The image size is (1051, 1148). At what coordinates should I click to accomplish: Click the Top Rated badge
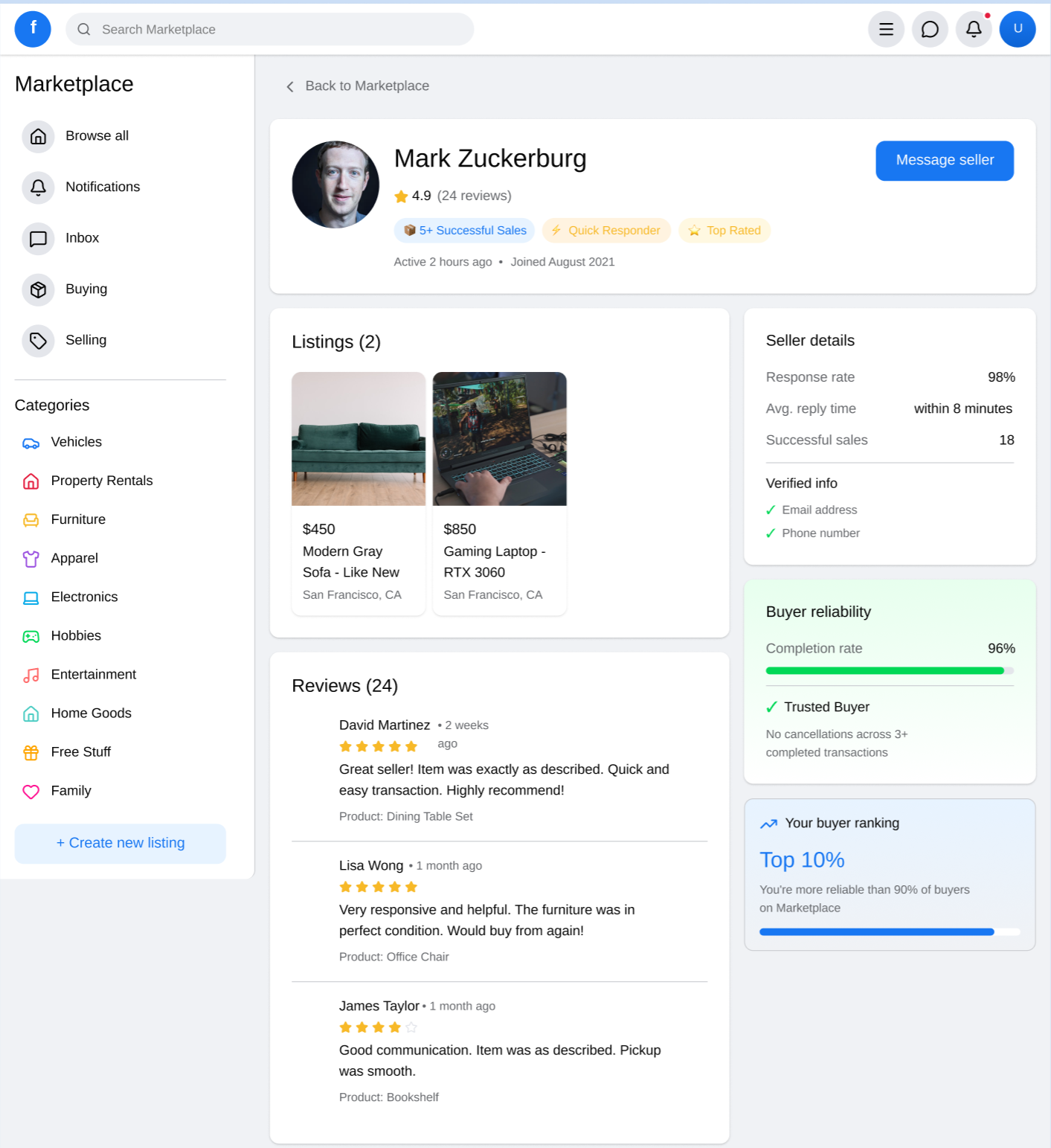(724, 231)
